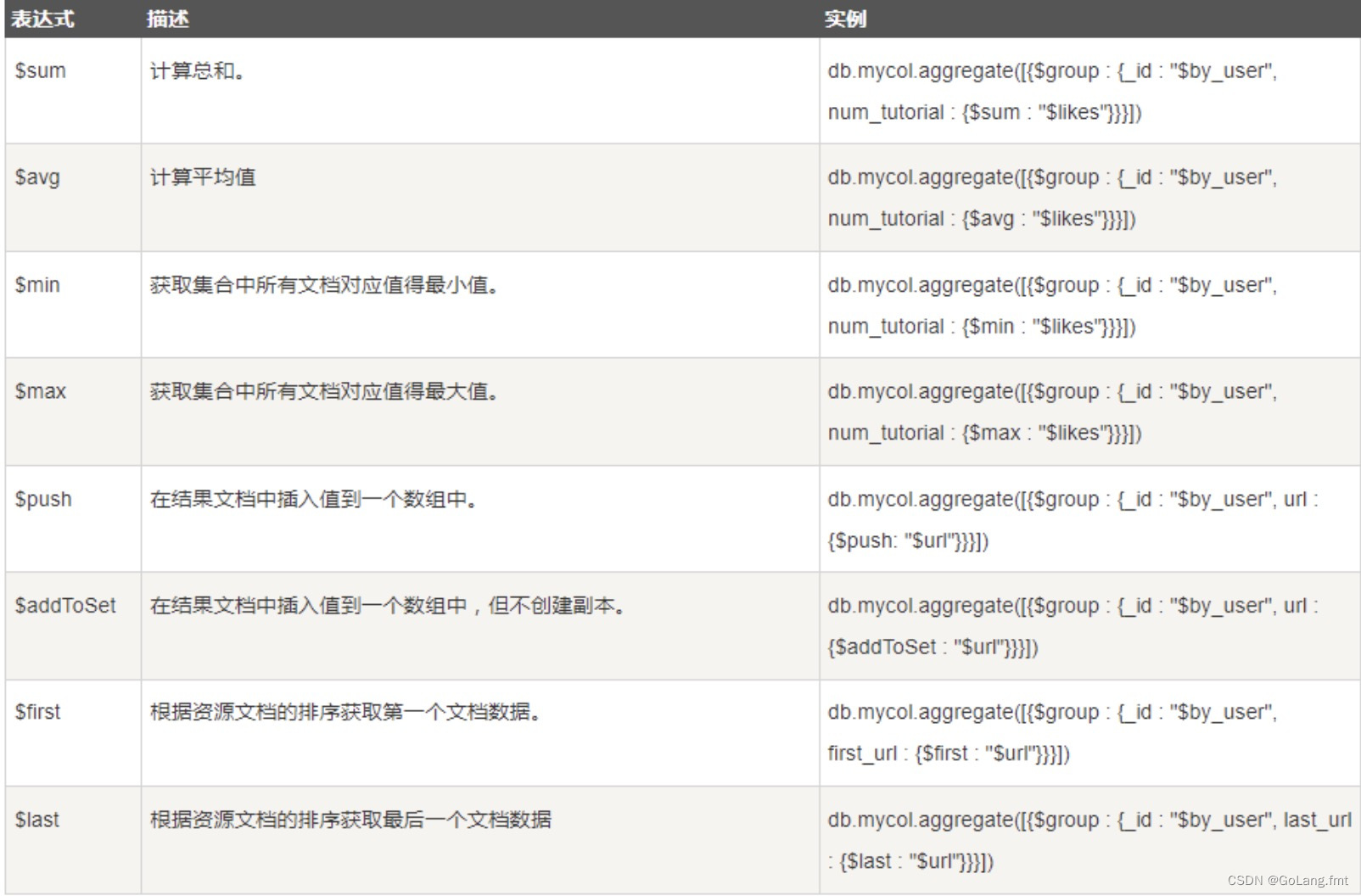This screenshot has width=1361, height=896.
Task: Click the example containing {$last : "$url"}
Action: (1089, 840)
